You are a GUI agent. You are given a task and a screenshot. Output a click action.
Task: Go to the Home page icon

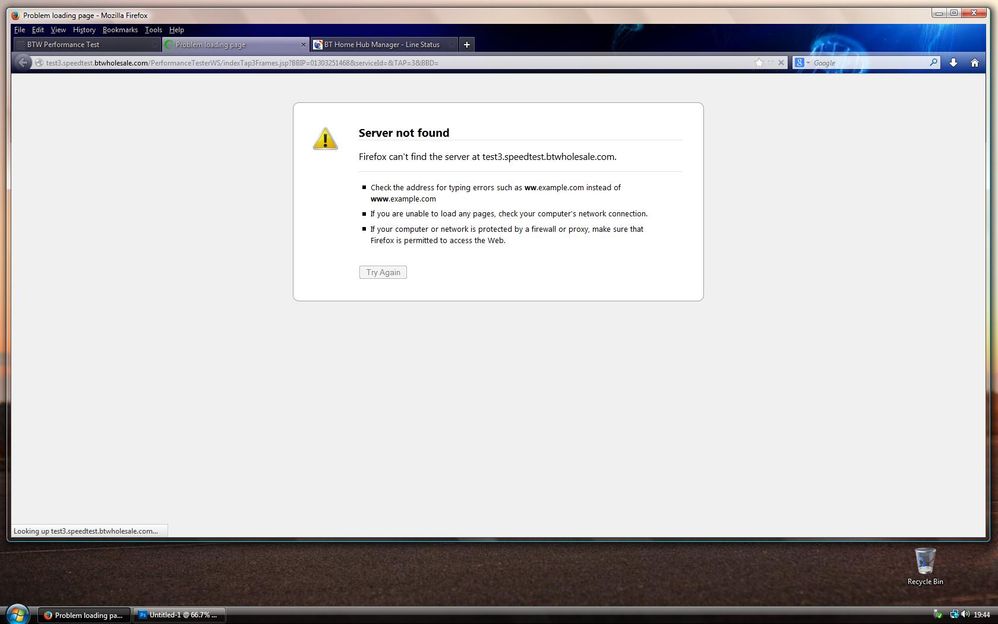point(974,62)
